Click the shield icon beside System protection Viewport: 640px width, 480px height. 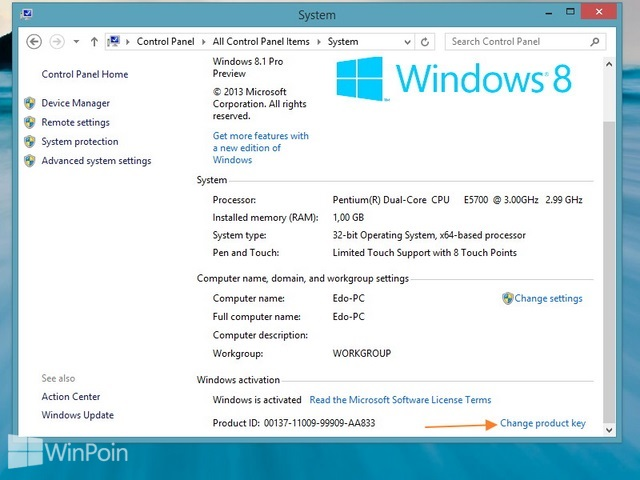[30, 142]
